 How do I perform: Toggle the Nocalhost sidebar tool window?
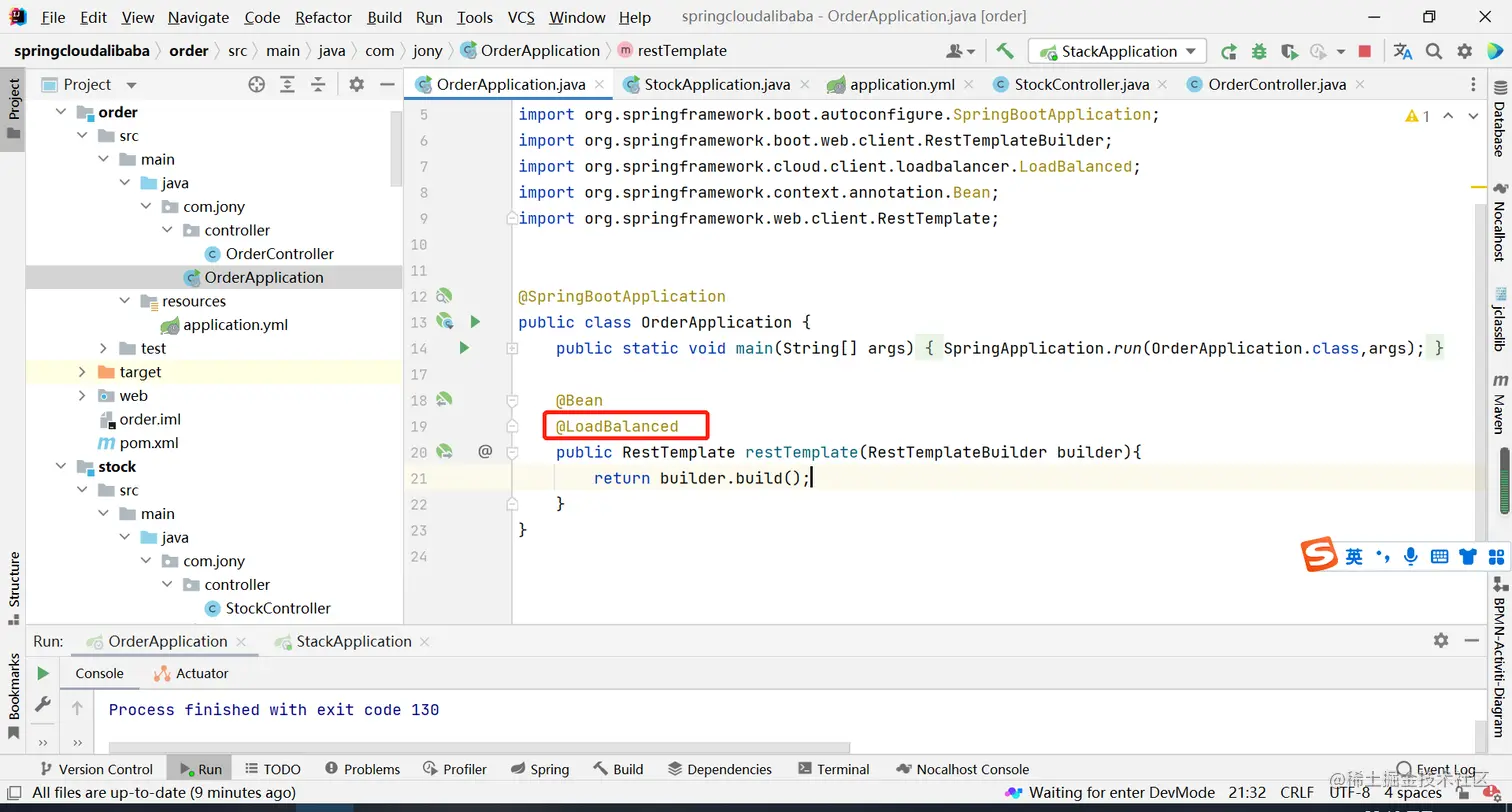point(1499,222)
